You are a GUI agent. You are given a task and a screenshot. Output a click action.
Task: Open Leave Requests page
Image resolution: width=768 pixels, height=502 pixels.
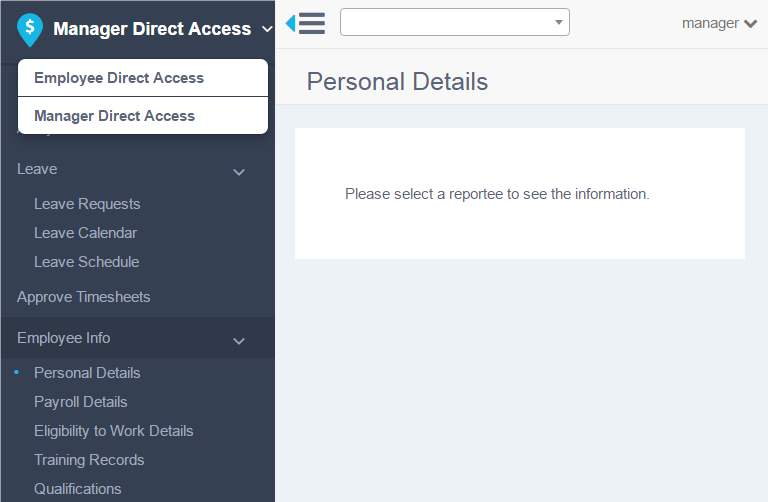tap(87, 204)
